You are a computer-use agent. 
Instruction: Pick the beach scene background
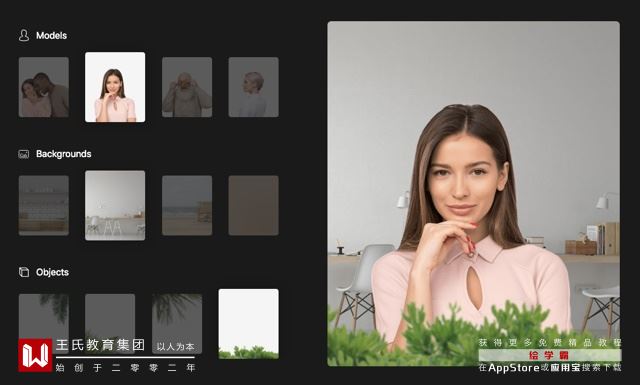[187, 205]
